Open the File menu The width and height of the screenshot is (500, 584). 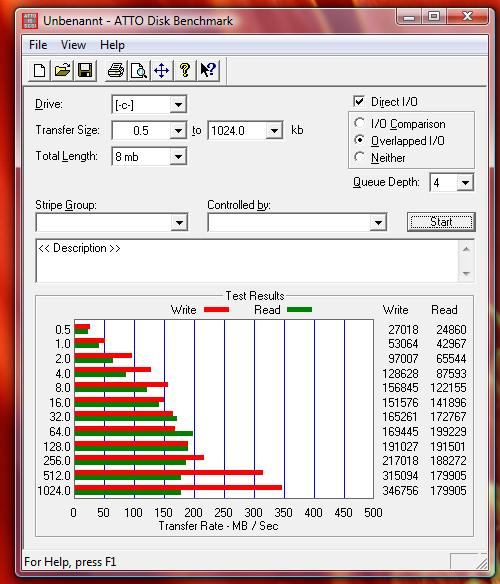pyautogui.click(x=38, y=45)
